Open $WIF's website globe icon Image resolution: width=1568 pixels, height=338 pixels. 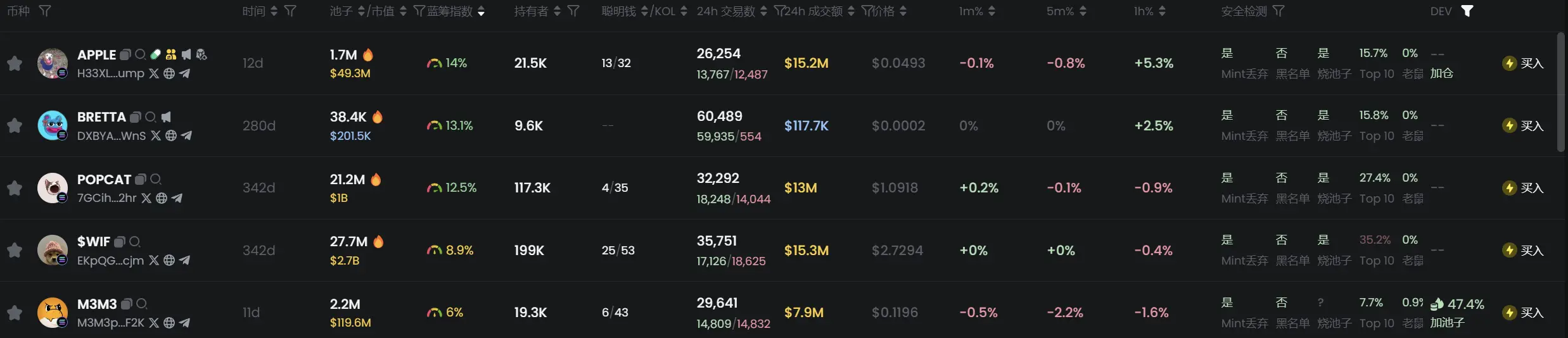coord(169,260)
